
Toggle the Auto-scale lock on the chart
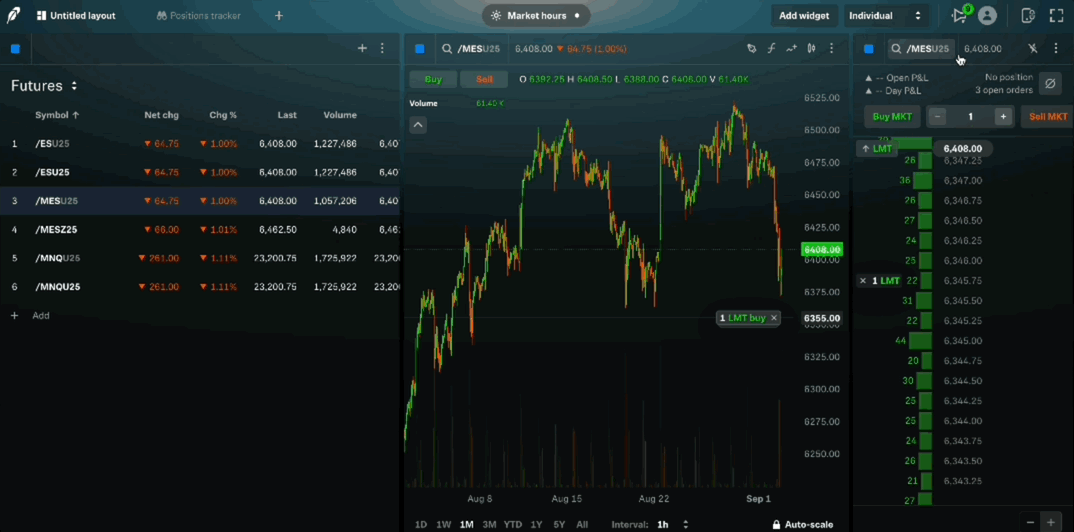[x=803, y=524]
